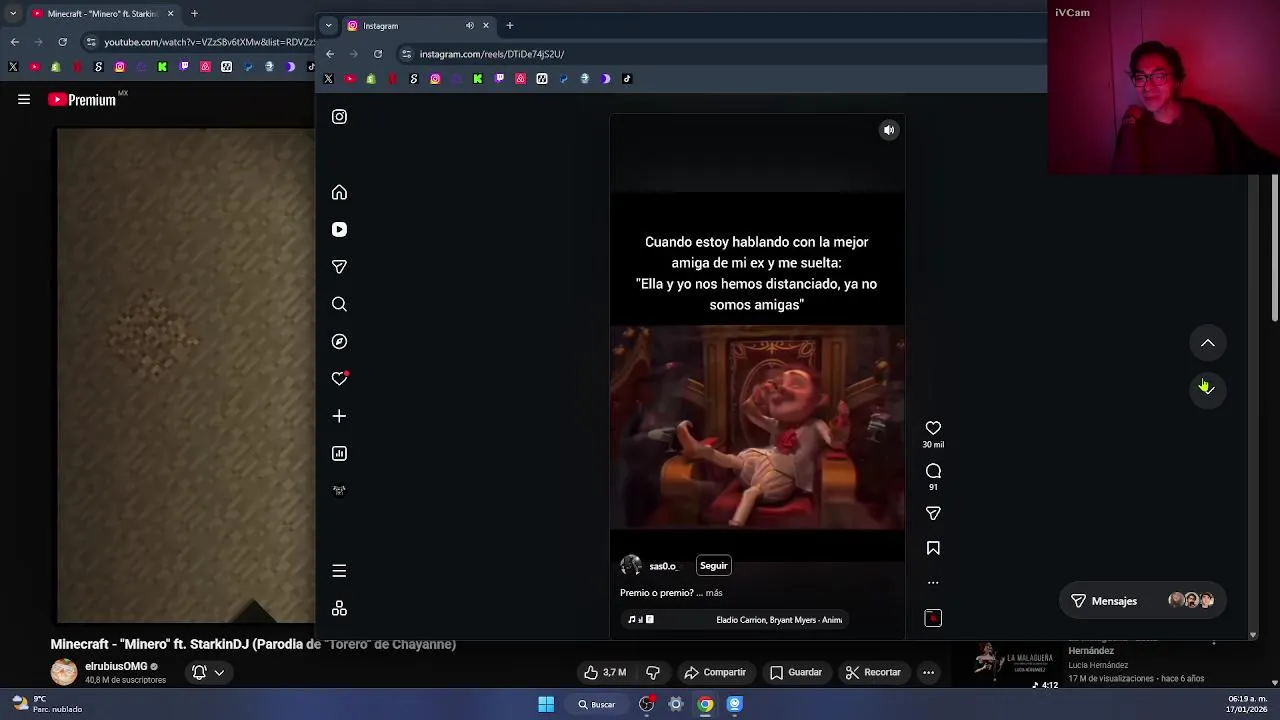Image resolution: width=1280 pixels, height=720 pixels.
Task: Open reel more options three dots
Action: point(933,583)
